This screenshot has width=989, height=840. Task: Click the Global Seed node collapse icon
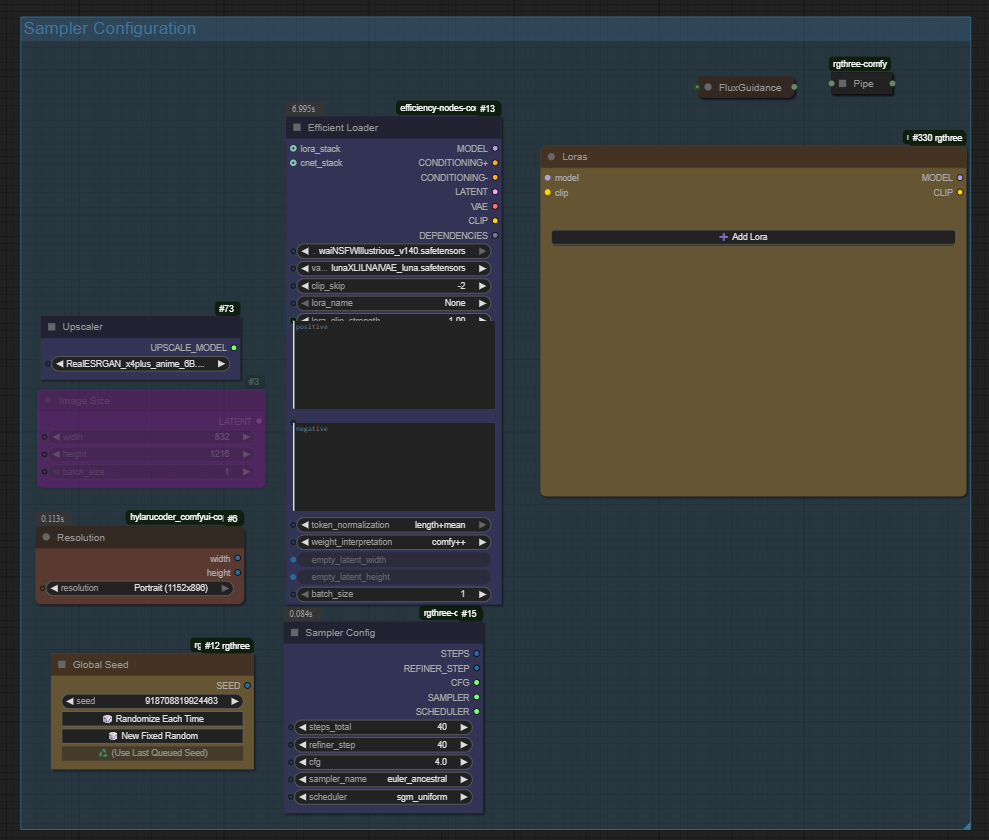(x=62, y=665)
